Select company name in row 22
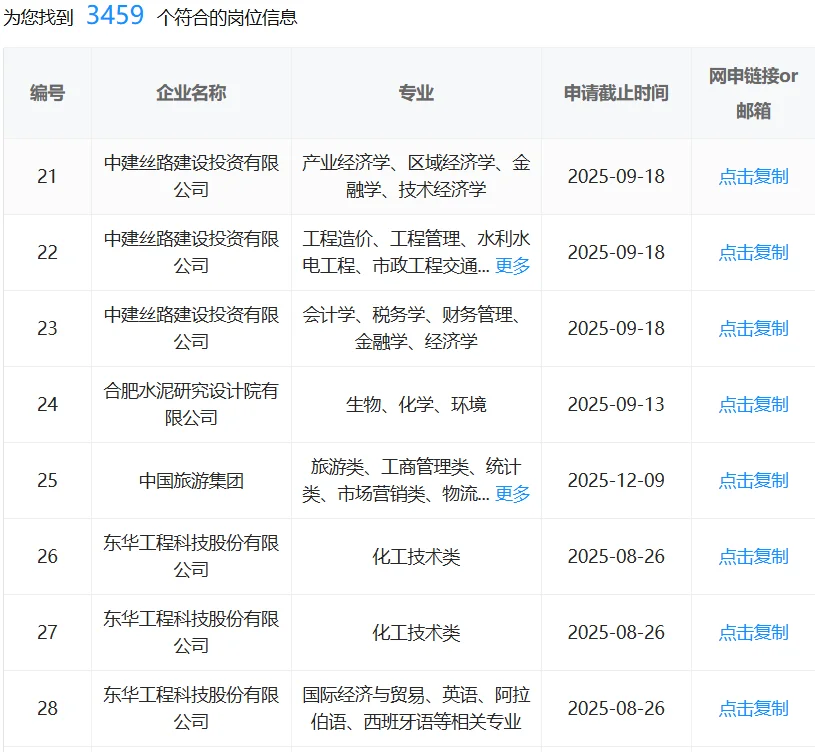 tap(191, 252)
